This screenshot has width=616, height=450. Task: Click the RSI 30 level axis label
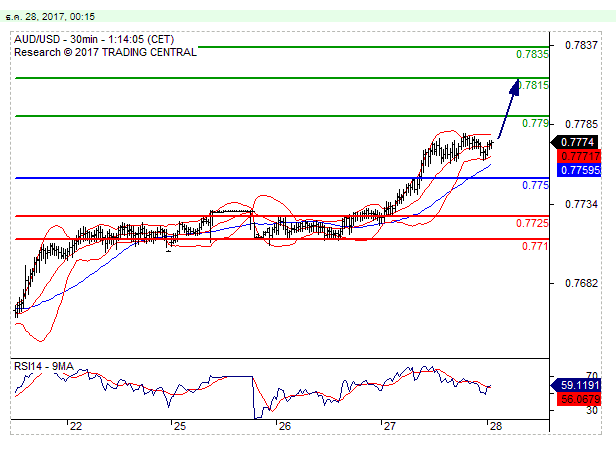click(x=592, y=410)
